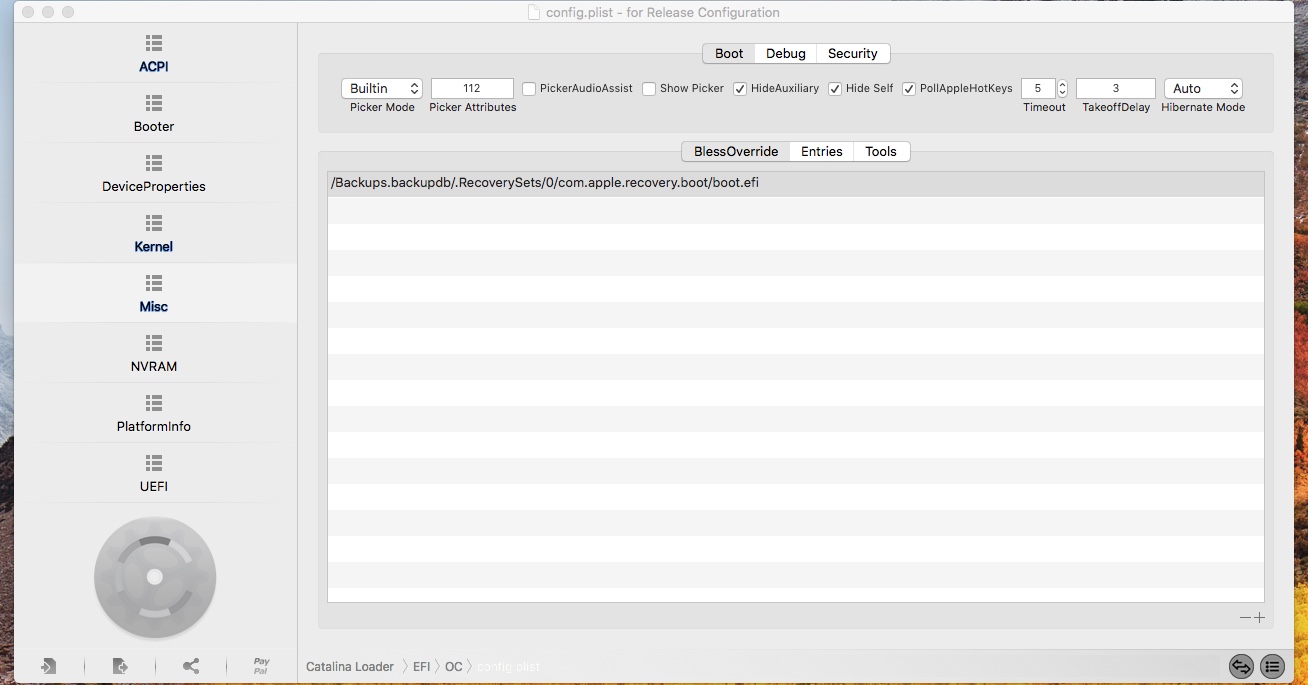Image resolution: width=1308 pixels, height=685 pixels.
Task: Click the export file icon at sidebar bottom
Action: [120, 666]
